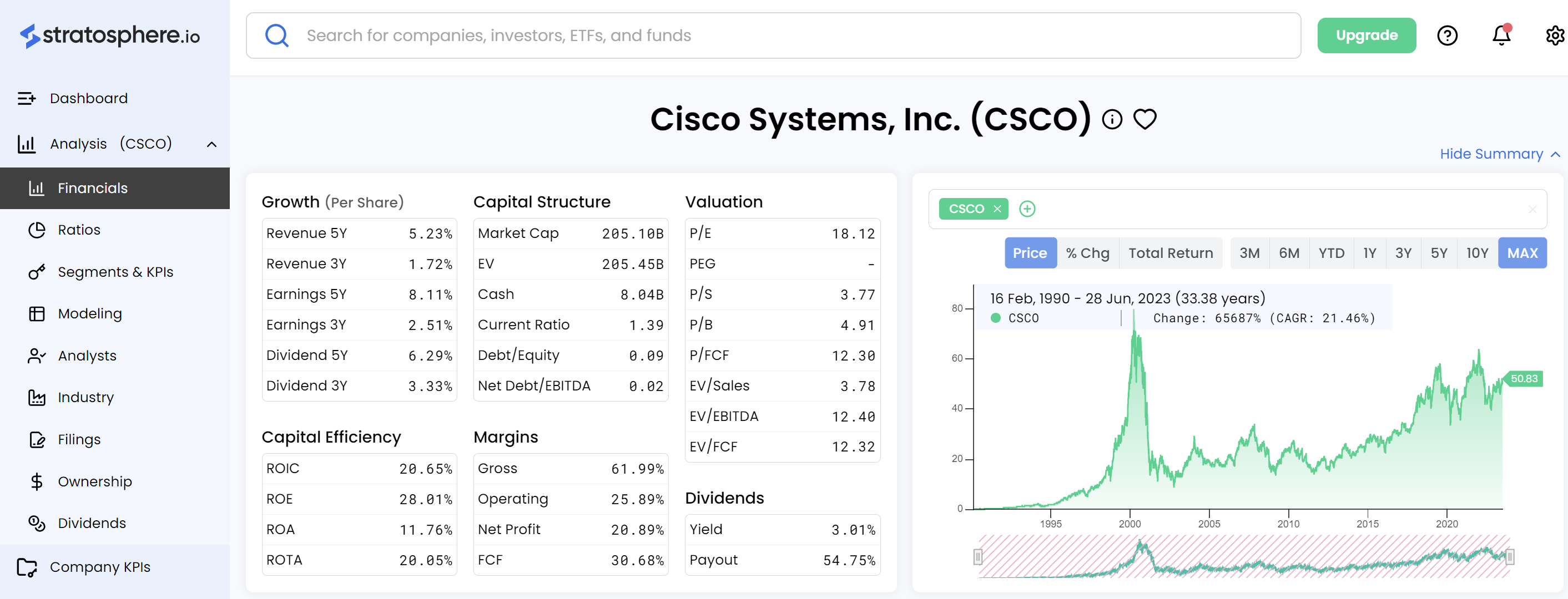Click the search magnifier icon
Viewport: 1568px width, 599px height.
(277, 35)
